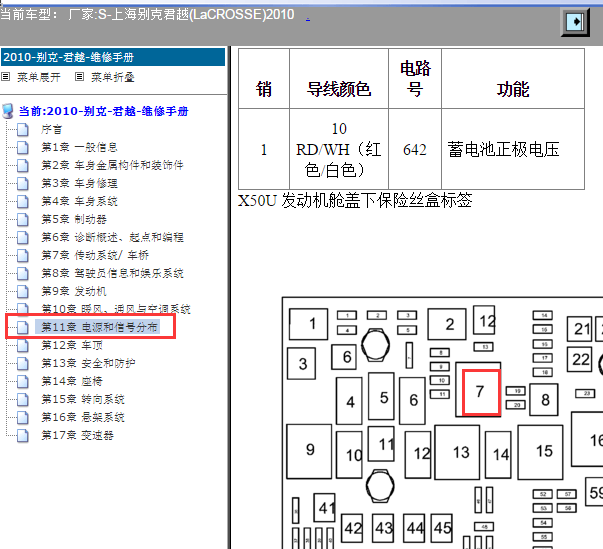Open 第15章 转向系统
603x549 pixels.
tap(83, 399)
